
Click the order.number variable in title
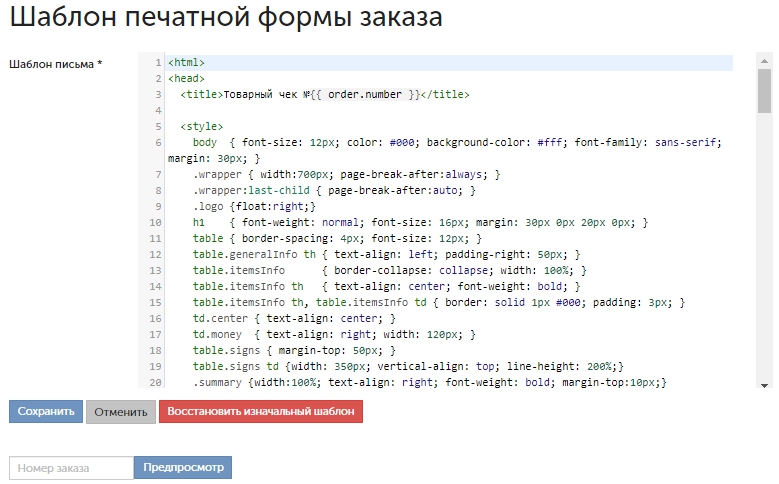pos(365,94)
